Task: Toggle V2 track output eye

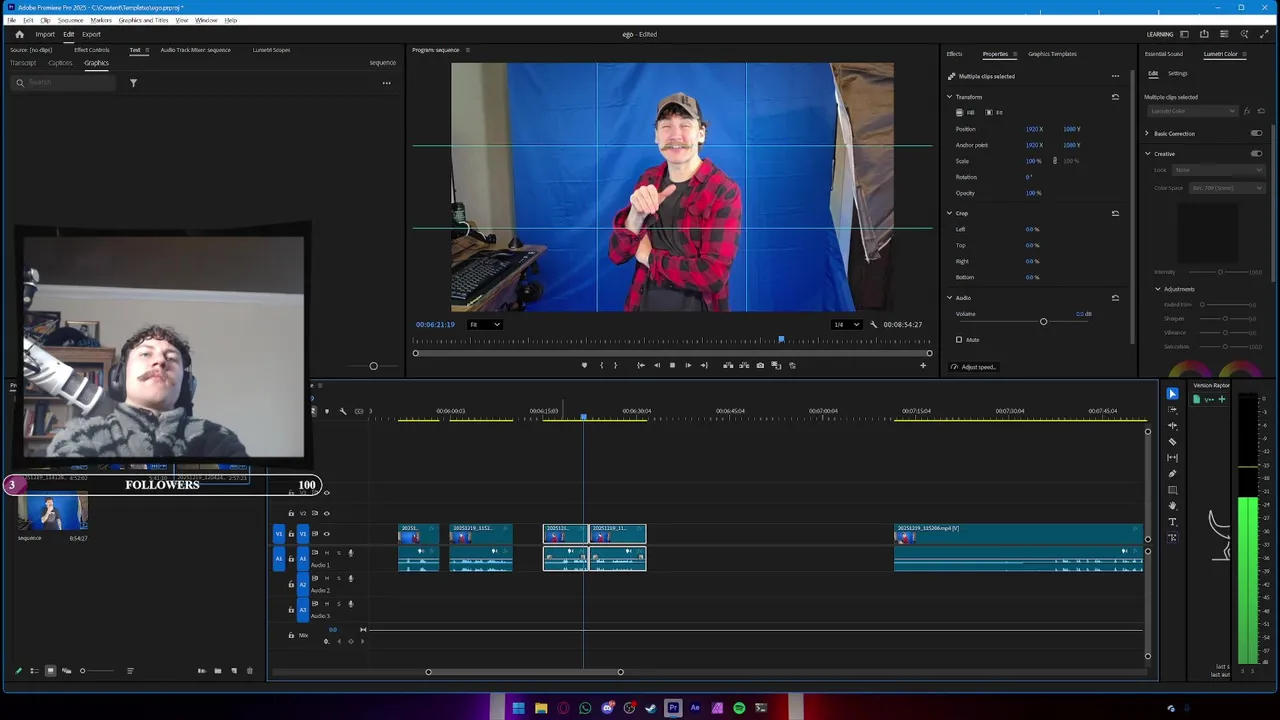Action: (x=326, y=513)
